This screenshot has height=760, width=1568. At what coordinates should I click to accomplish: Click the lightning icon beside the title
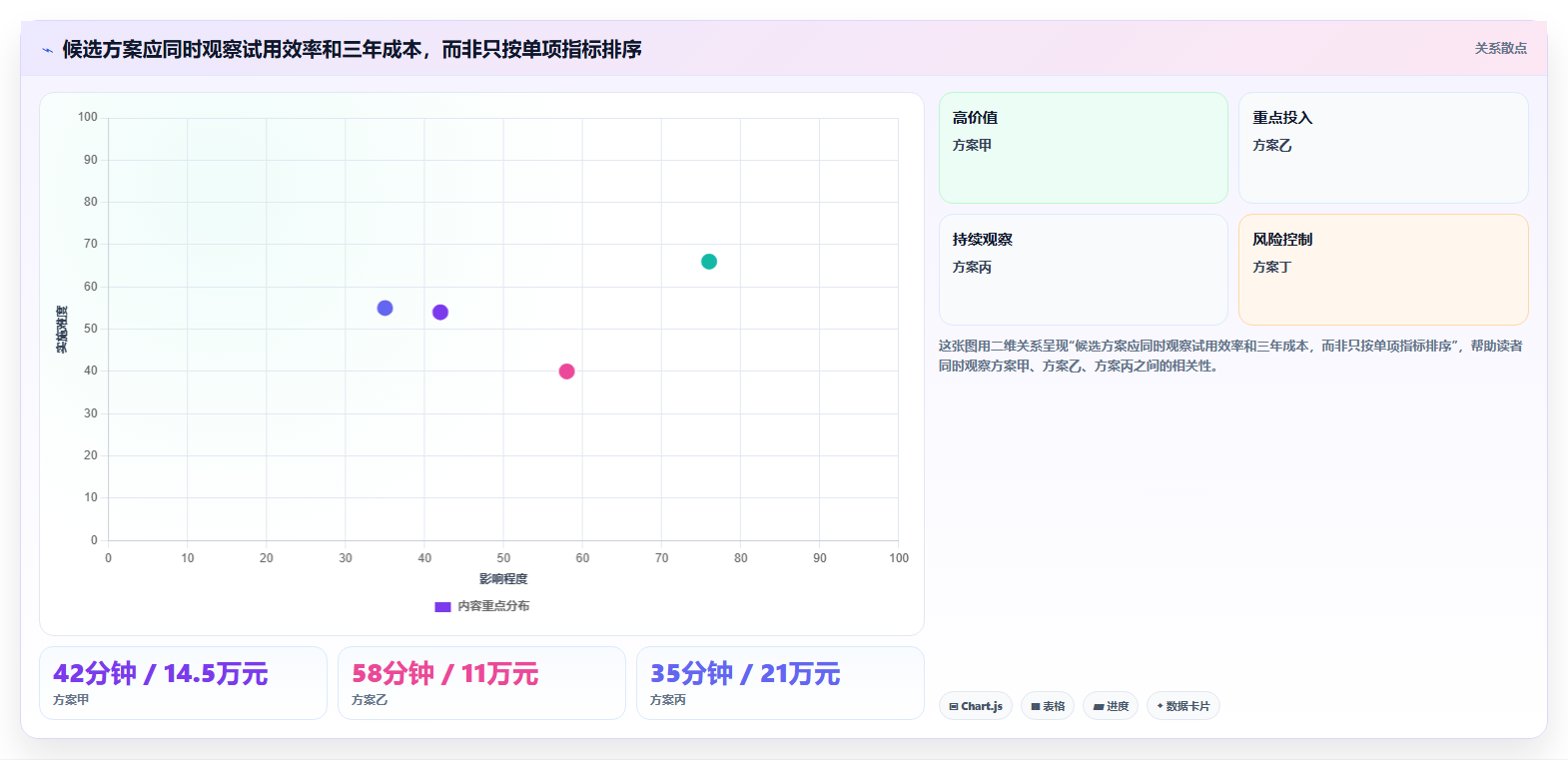click(x=47, y=50)
